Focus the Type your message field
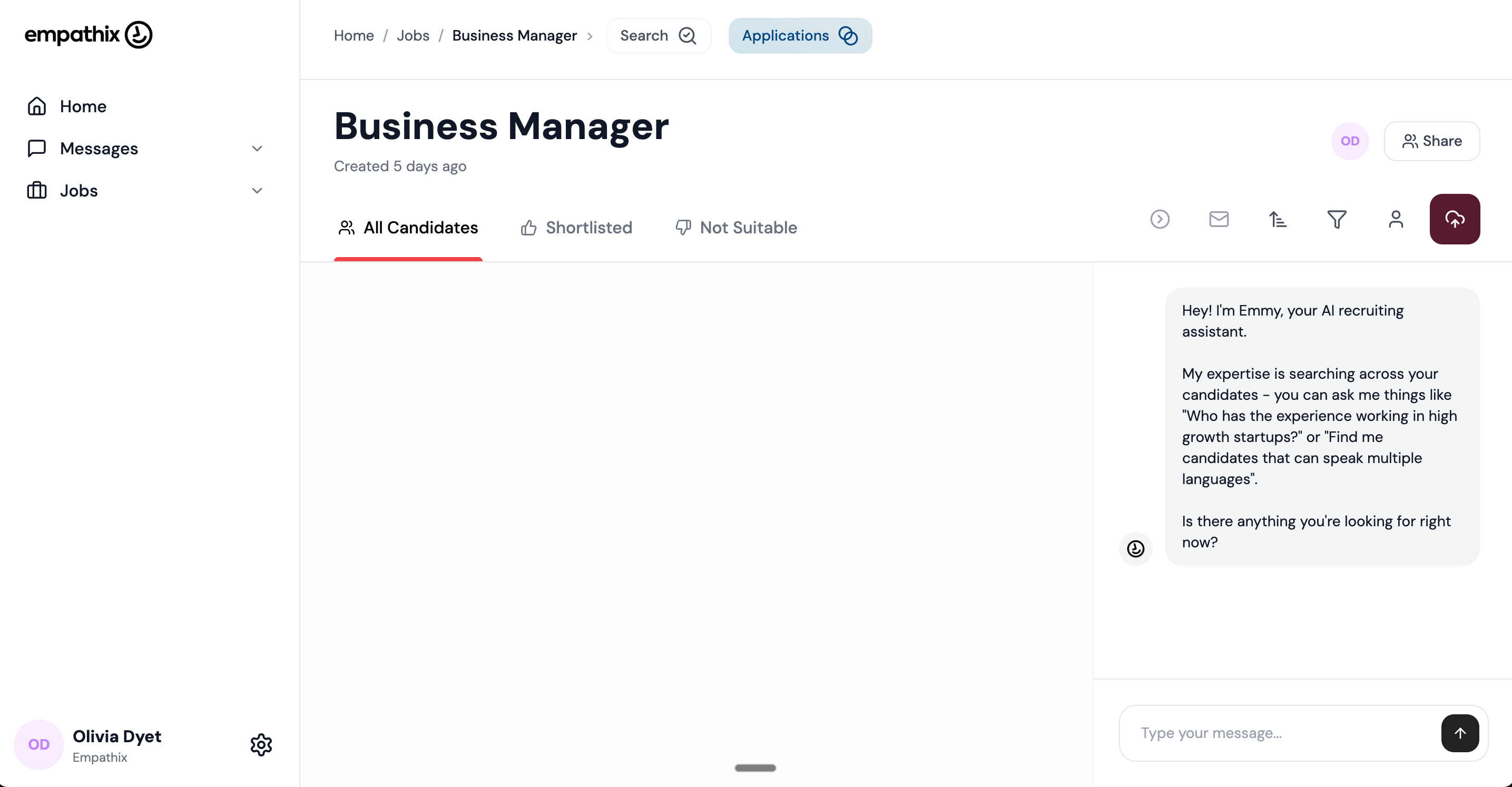The image size is (1512, 787). (1280, 732)
